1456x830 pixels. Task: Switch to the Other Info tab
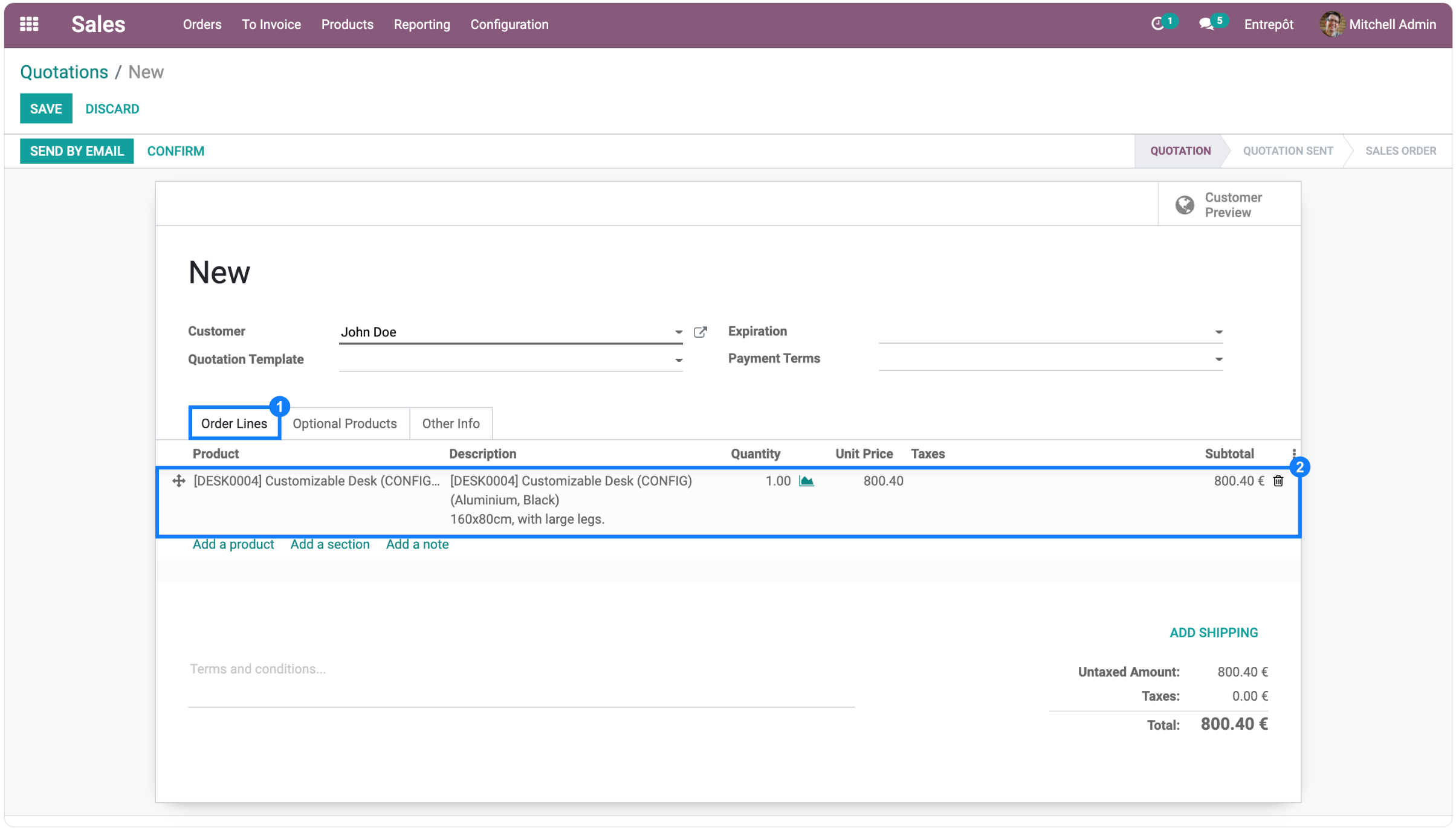point(451,423)
